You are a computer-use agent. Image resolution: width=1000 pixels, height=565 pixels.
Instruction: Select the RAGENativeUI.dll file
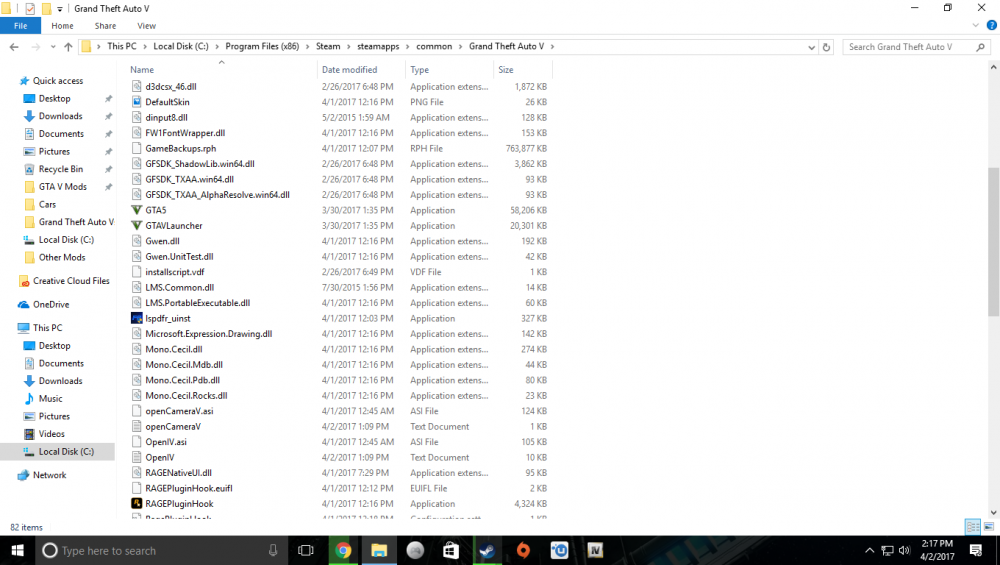(179, 473)
